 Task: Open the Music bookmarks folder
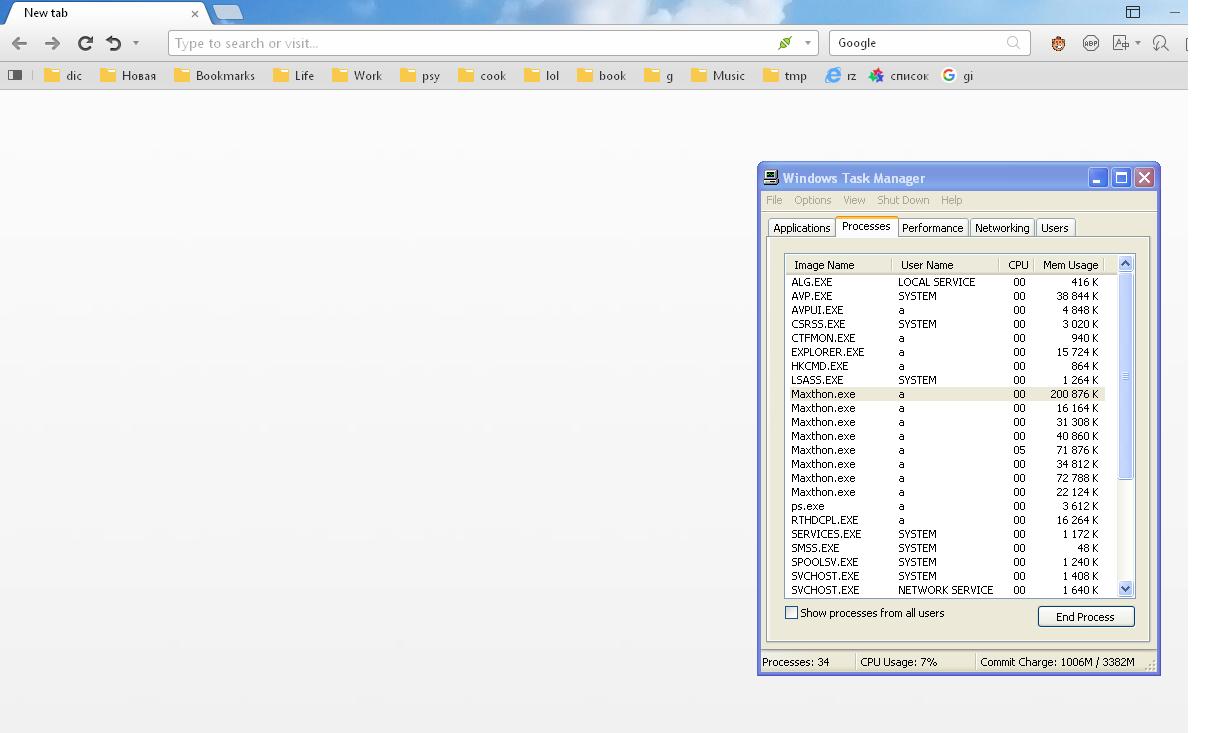tap(718, 75)
